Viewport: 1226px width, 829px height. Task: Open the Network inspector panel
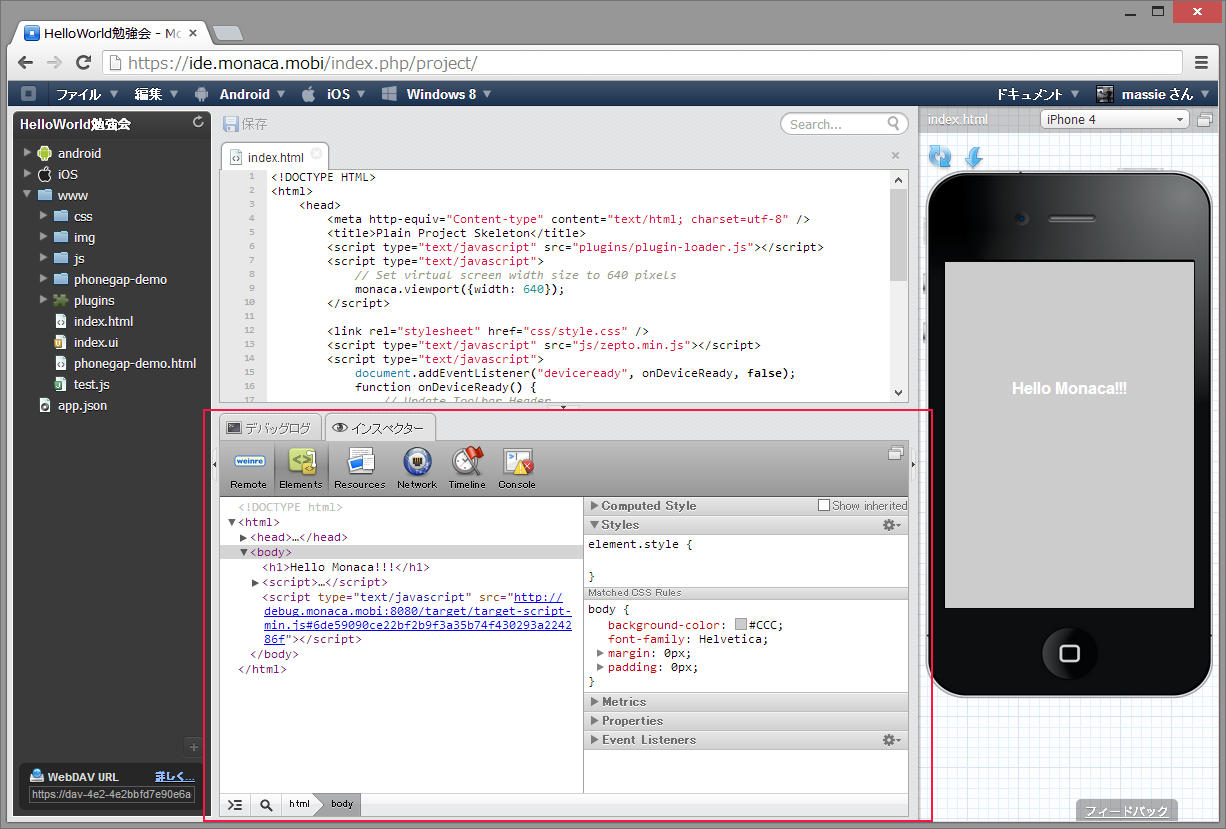click(x=417, y=468)
